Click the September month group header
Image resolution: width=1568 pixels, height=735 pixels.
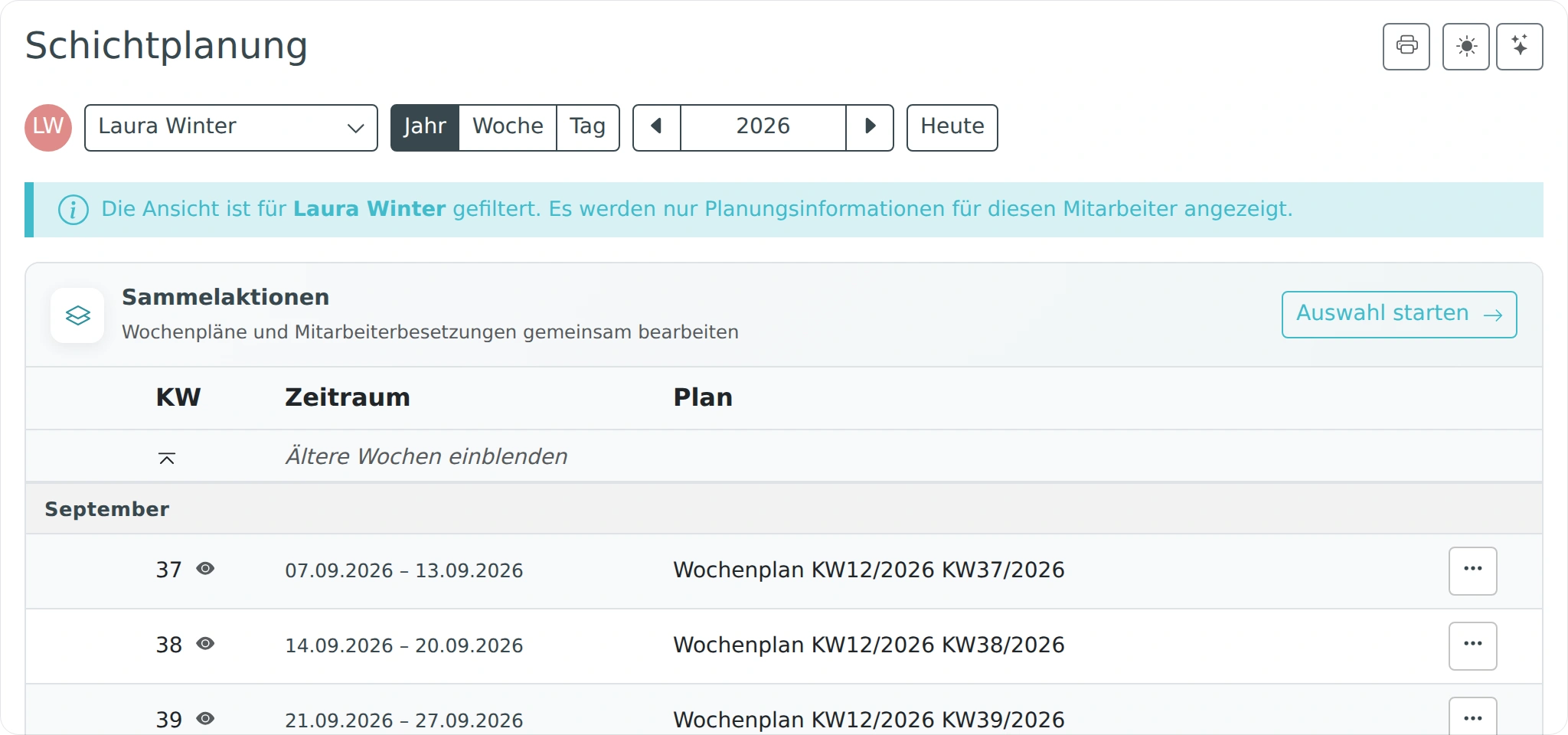(x=784, y=509)
